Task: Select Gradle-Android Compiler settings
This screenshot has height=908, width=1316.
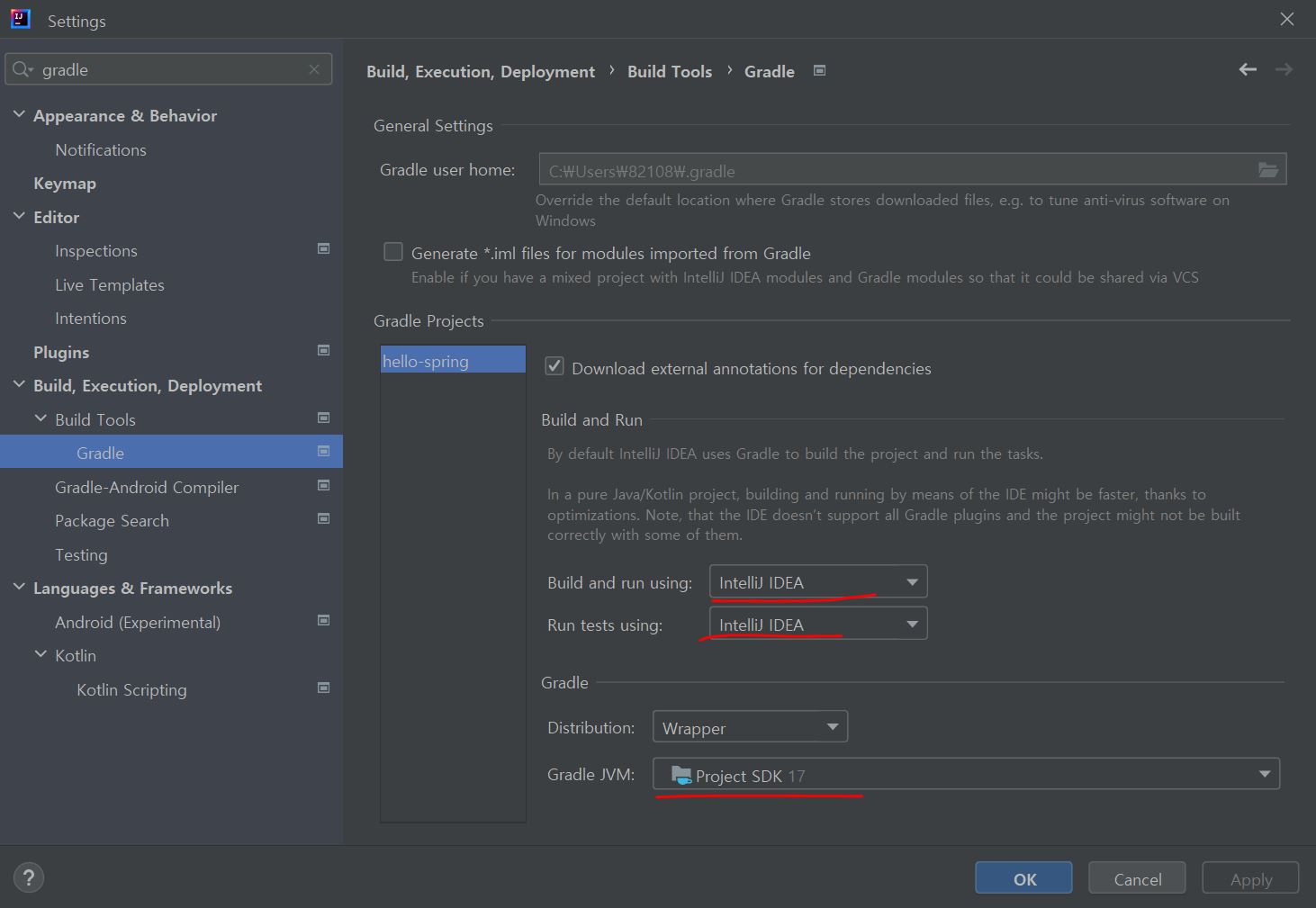Action: tap(147, 488)
